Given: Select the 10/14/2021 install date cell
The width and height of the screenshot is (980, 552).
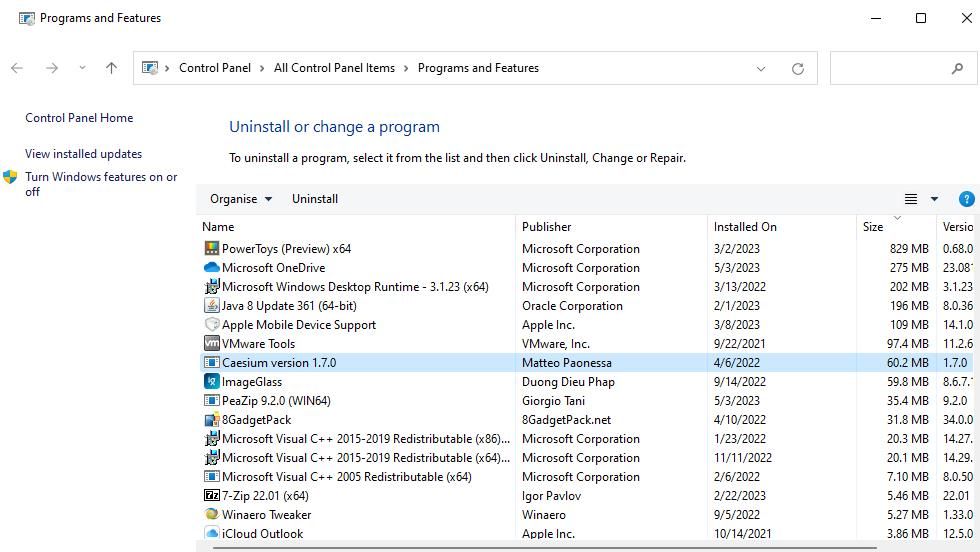Looking at the screenshot, I should (742, 534).
